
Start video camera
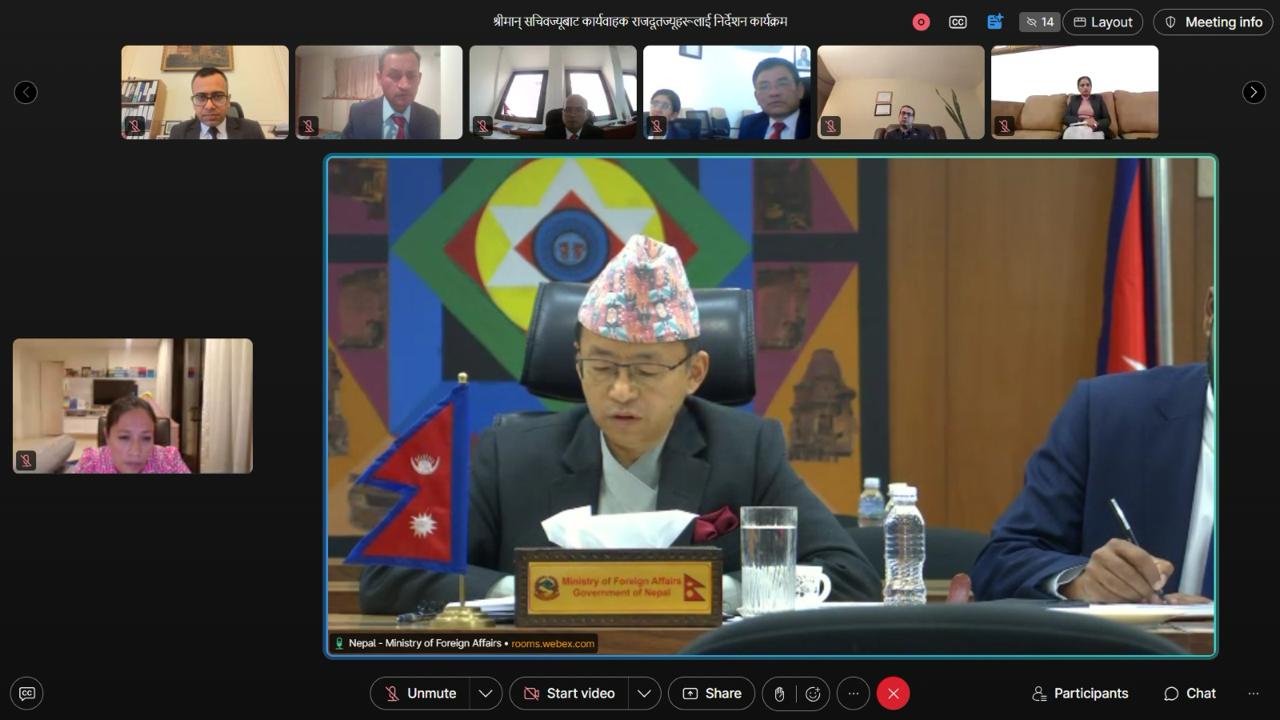click(x=569, y=693)
